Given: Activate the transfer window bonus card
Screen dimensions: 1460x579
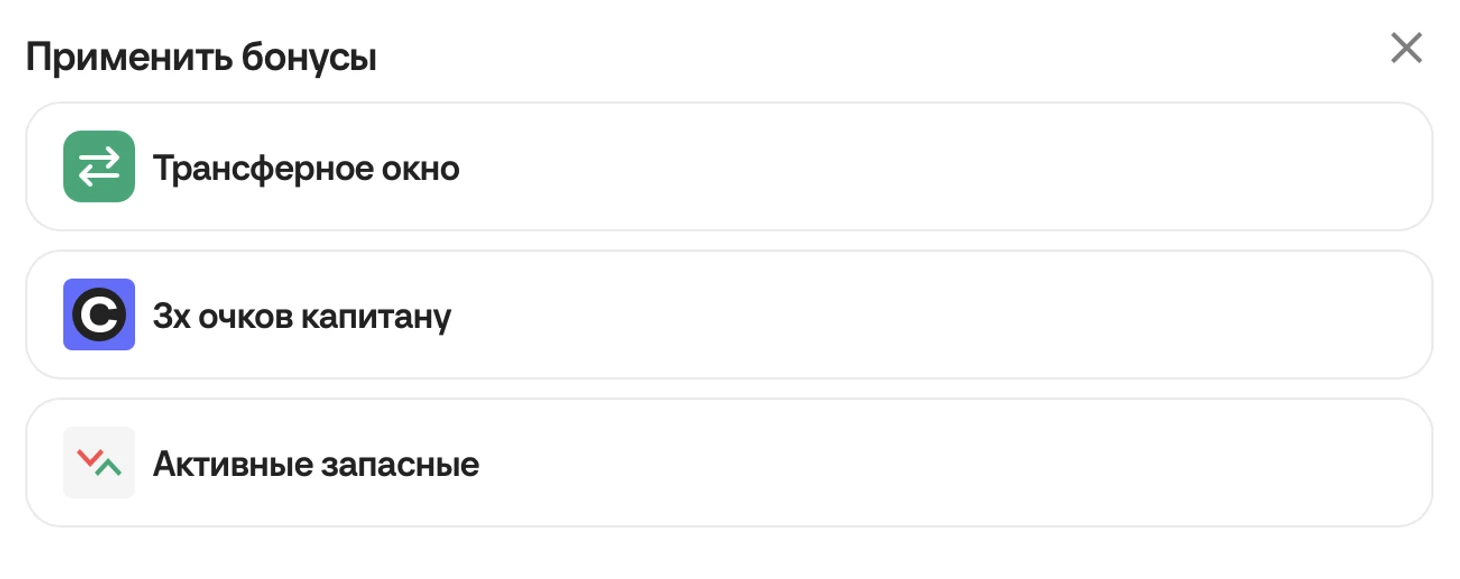Looking at the screenshot, I should click(729, 167).
